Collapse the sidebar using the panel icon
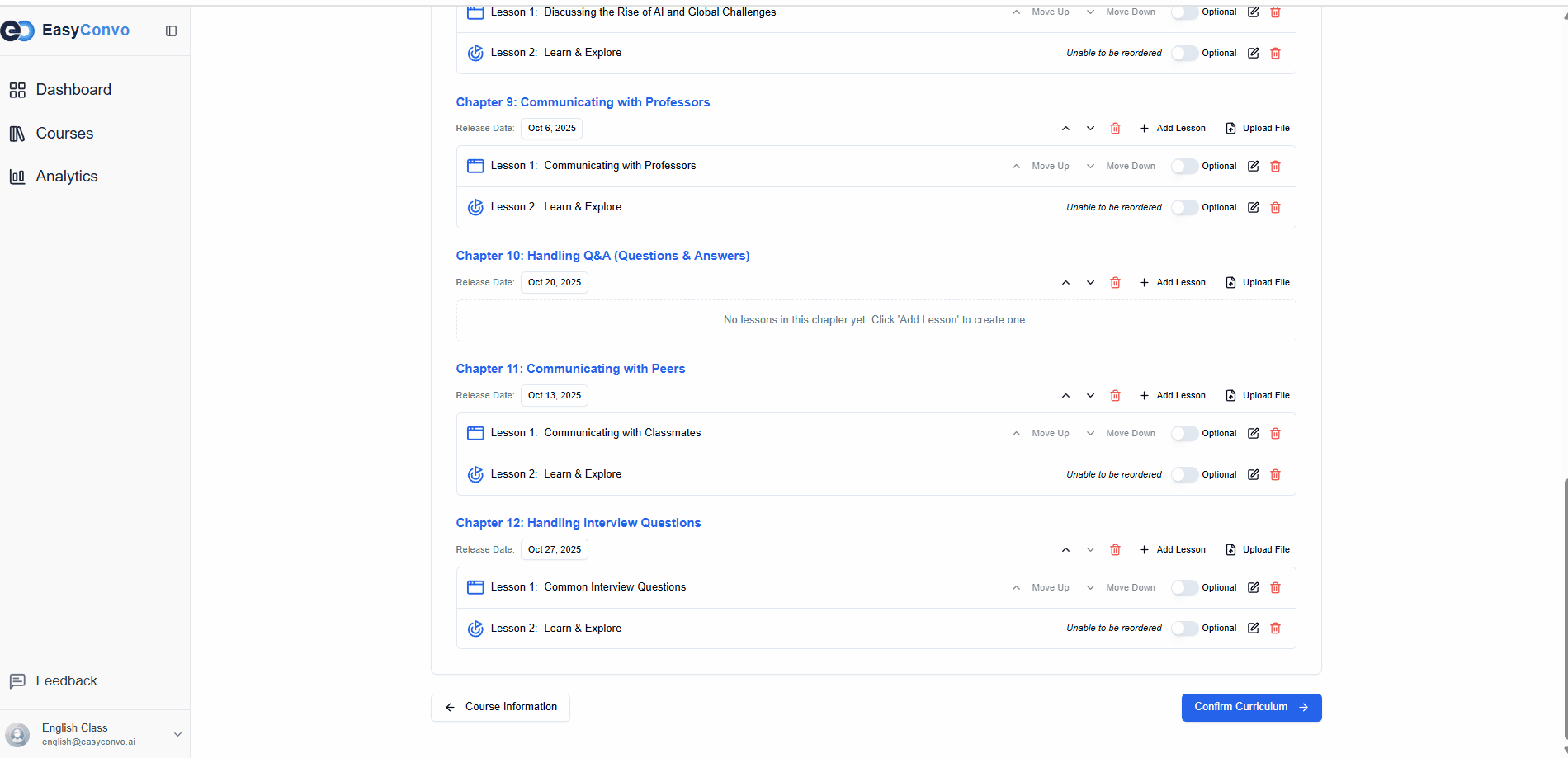Viewport: 1568px width, 758px height. point(171,31)
